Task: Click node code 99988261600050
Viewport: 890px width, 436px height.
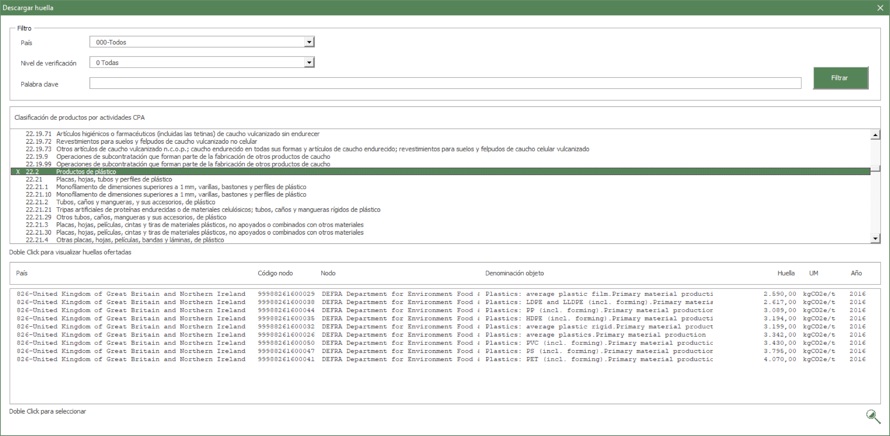Action: 286,343
